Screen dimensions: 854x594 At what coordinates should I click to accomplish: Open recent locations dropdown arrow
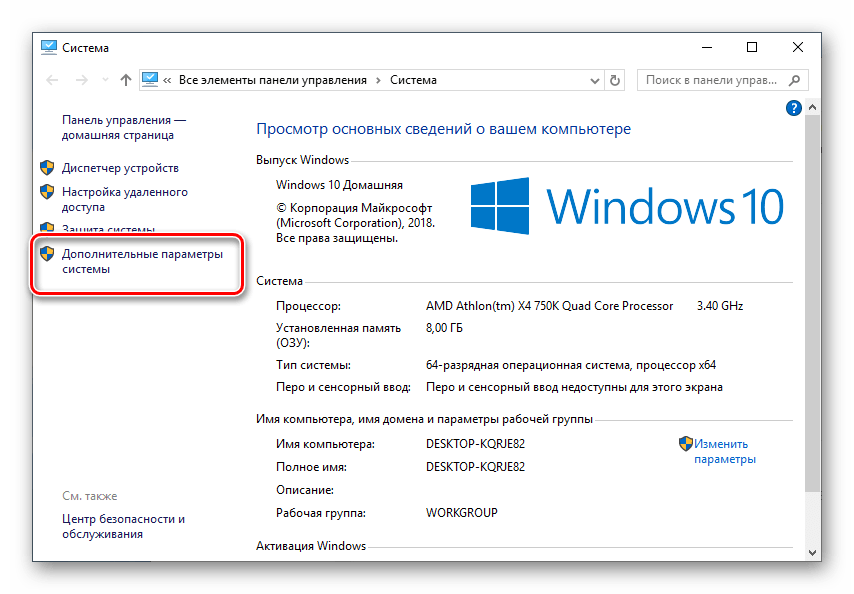[105, 80]
